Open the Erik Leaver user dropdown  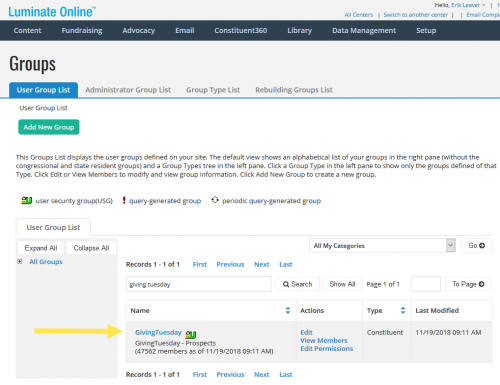[x=468, y=5]
